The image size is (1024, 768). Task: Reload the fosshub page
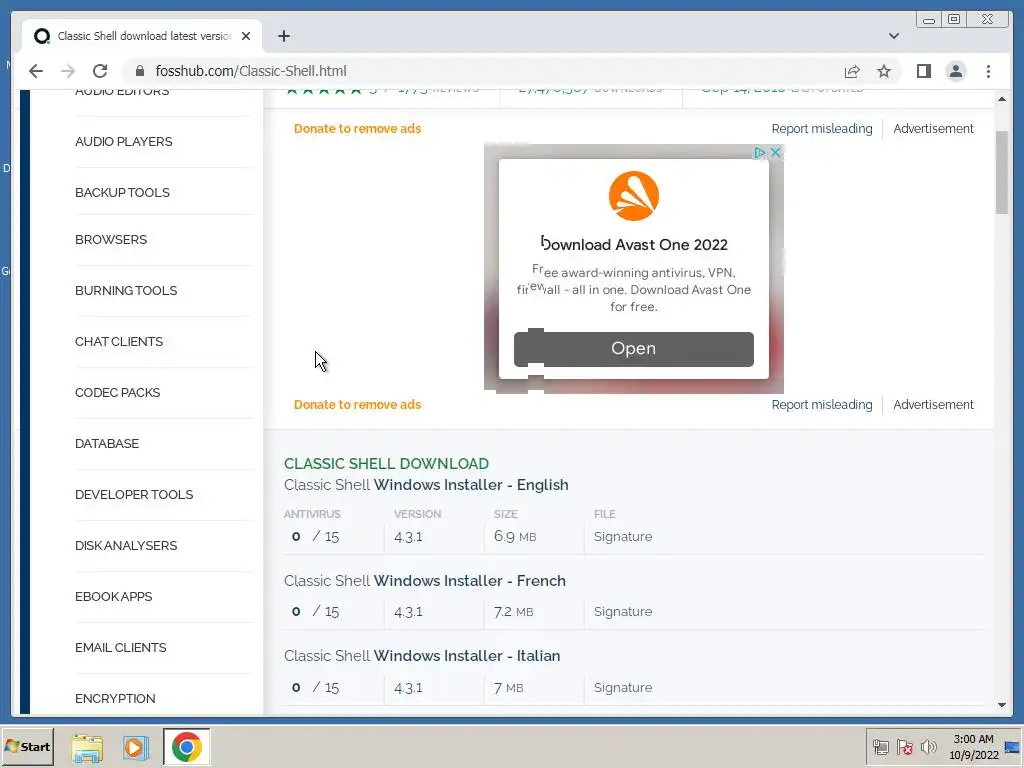coord(100,71)
